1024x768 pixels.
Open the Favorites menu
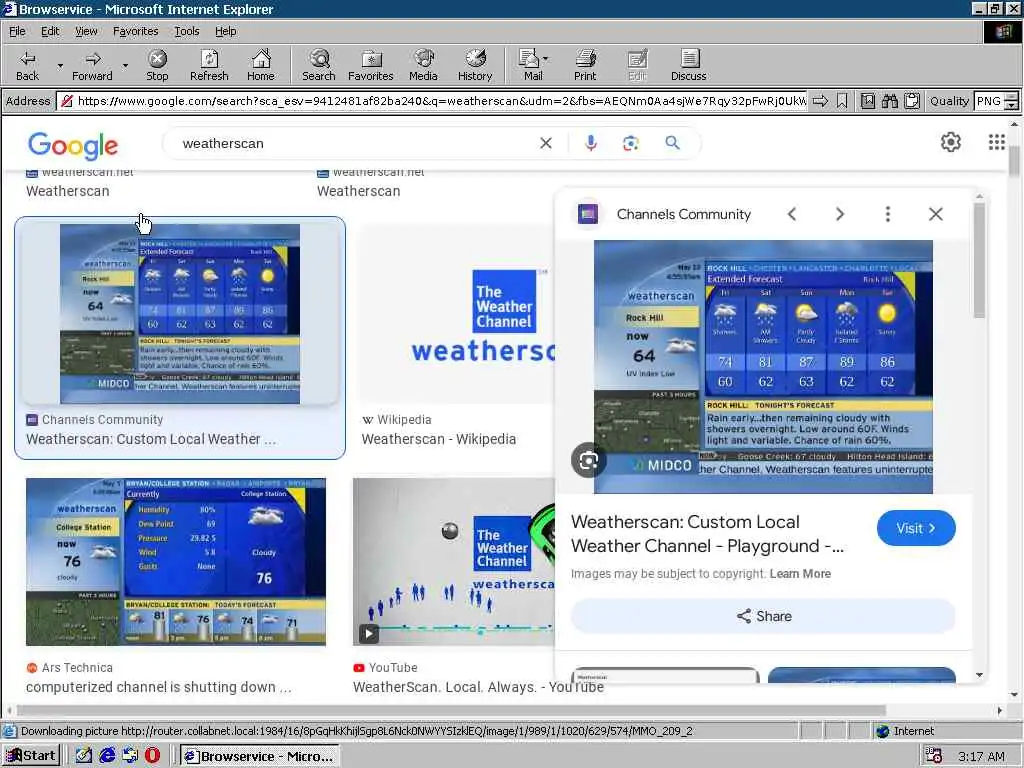click(x=135, y=31)
